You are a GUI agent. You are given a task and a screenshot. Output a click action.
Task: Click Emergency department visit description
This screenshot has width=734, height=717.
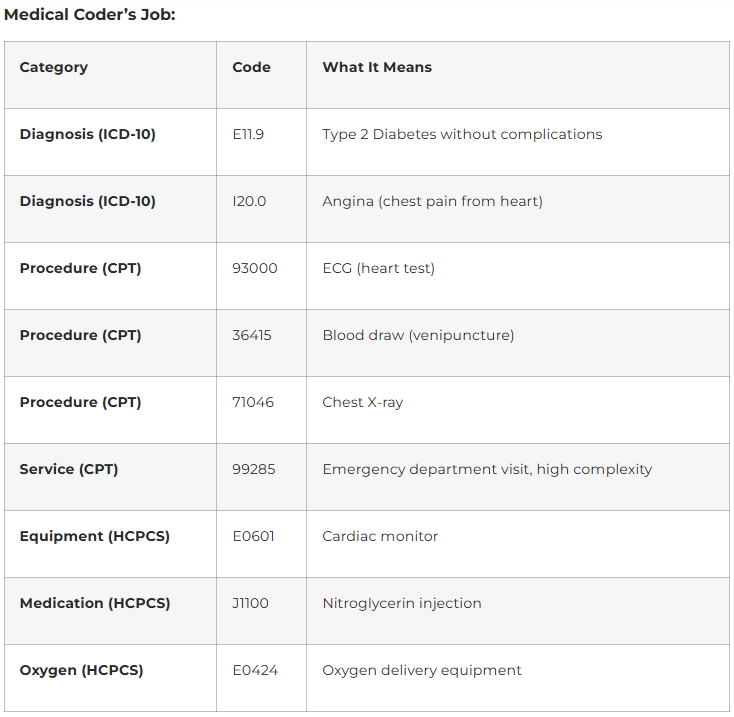[x=487, y=469]
